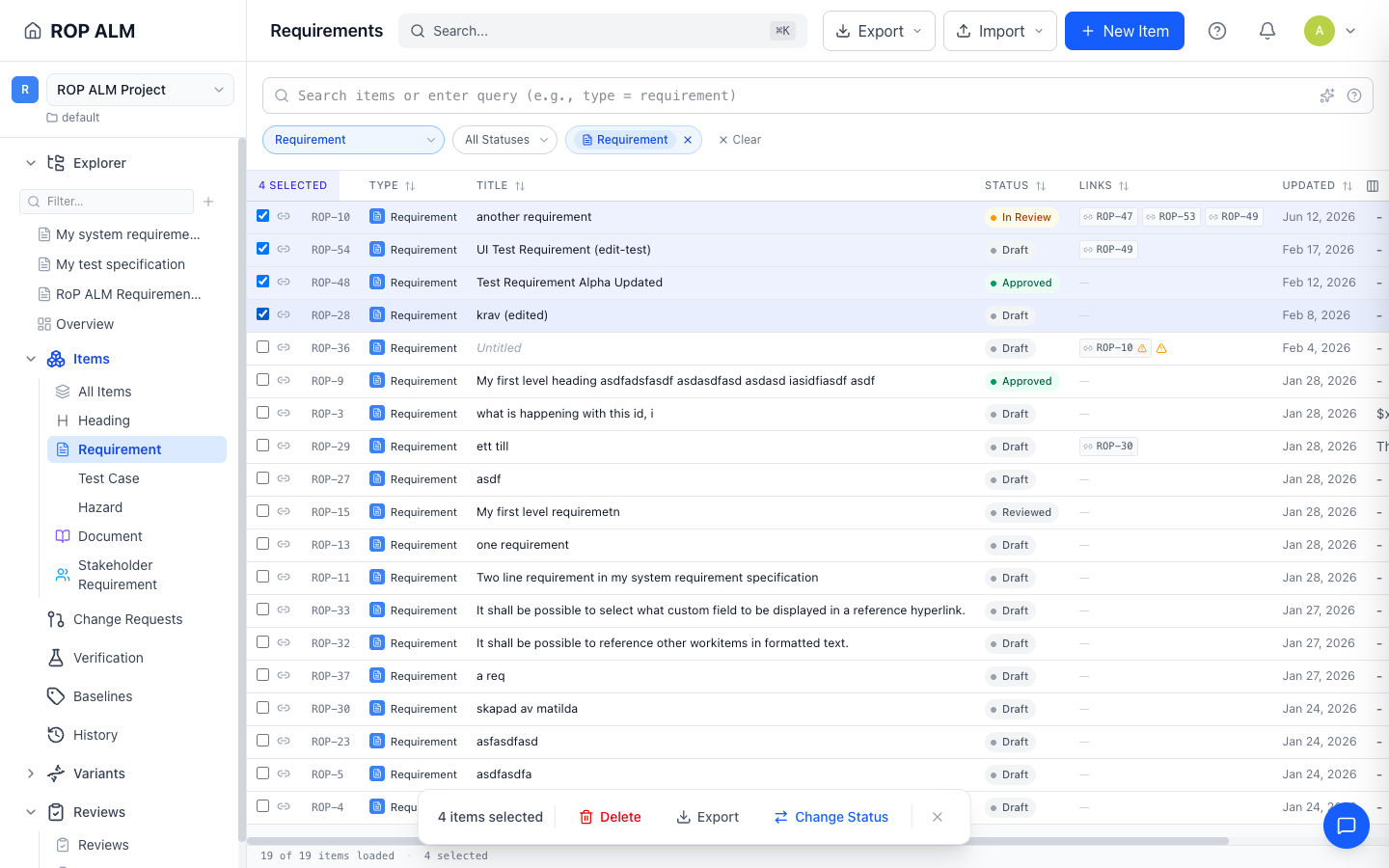Screen dimensions: 1389x868
Task: Check the ROP-36 row checkbox
Action: click(x=262, y=347)
